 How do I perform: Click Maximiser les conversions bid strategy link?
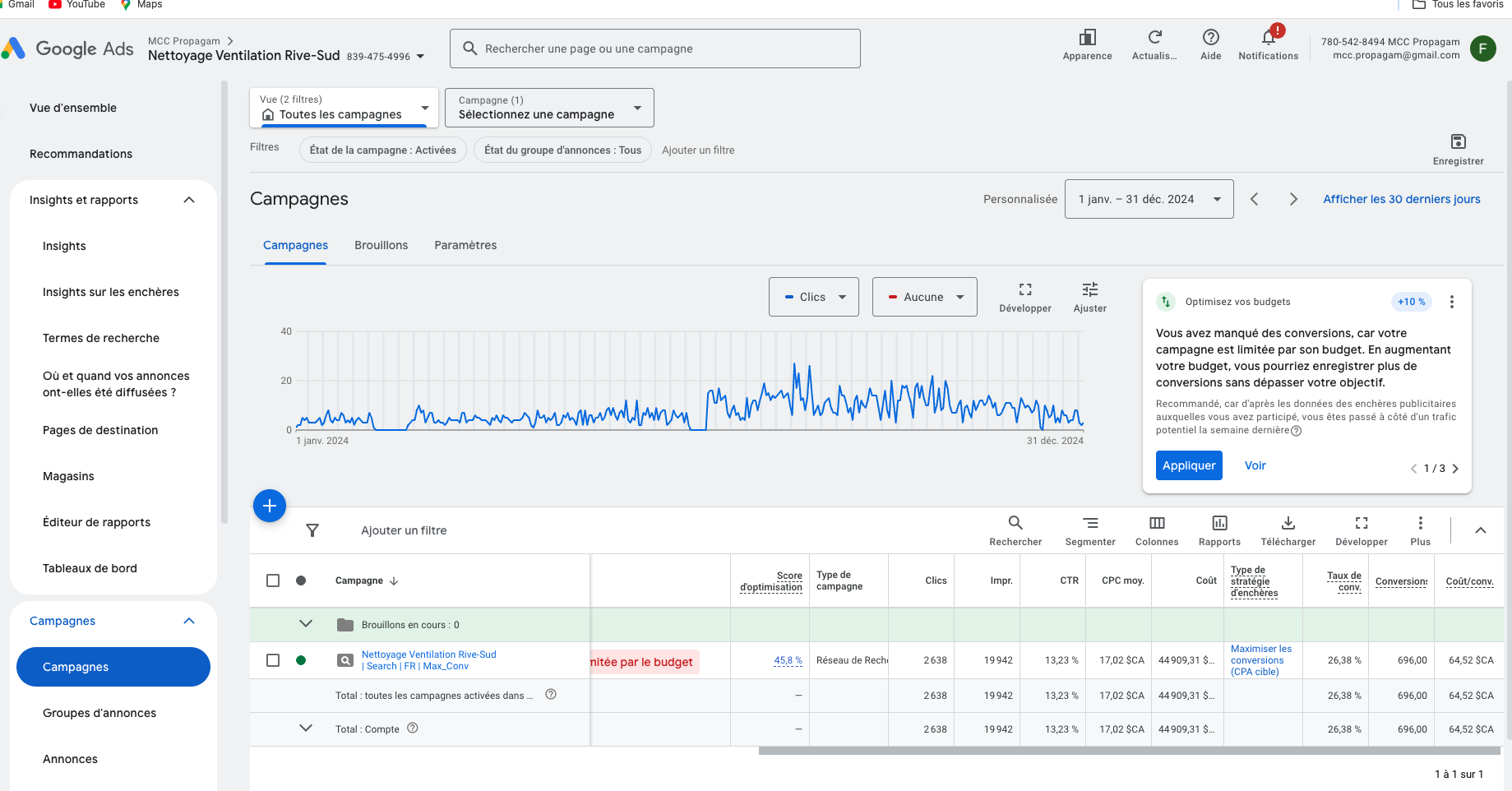pyautogui.click(x=1261, y=660)
